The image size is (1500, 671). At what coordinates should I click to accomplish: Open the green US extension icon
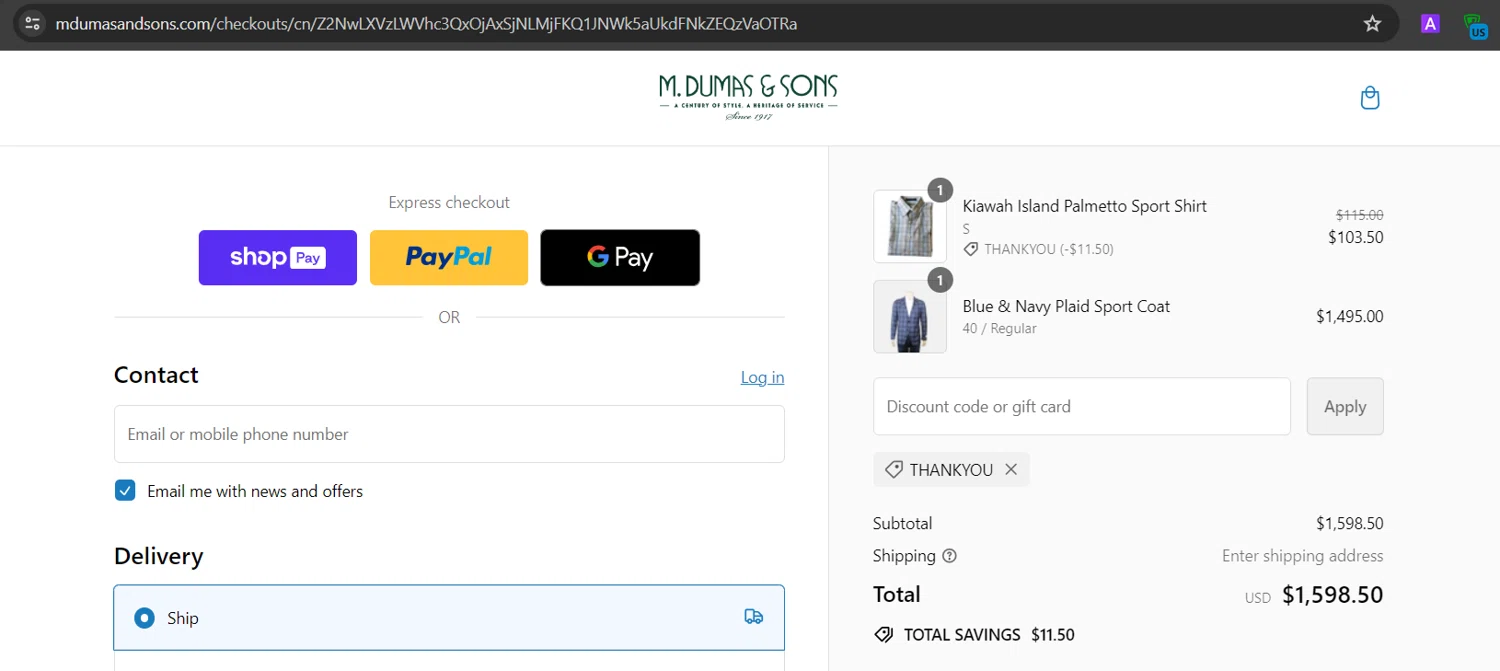click(x=1476, y=25)
